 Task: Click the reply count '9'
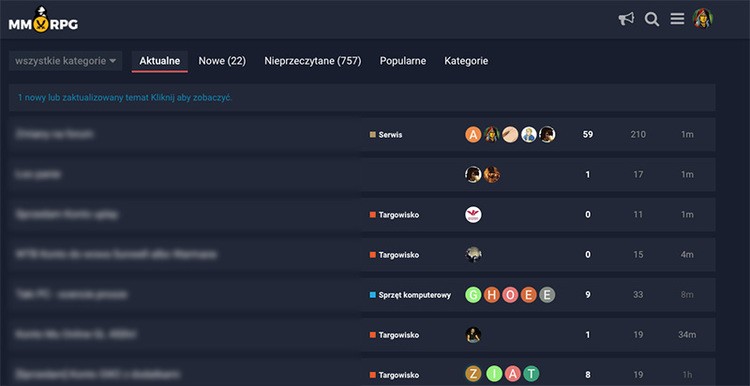(x=588, y=295)
